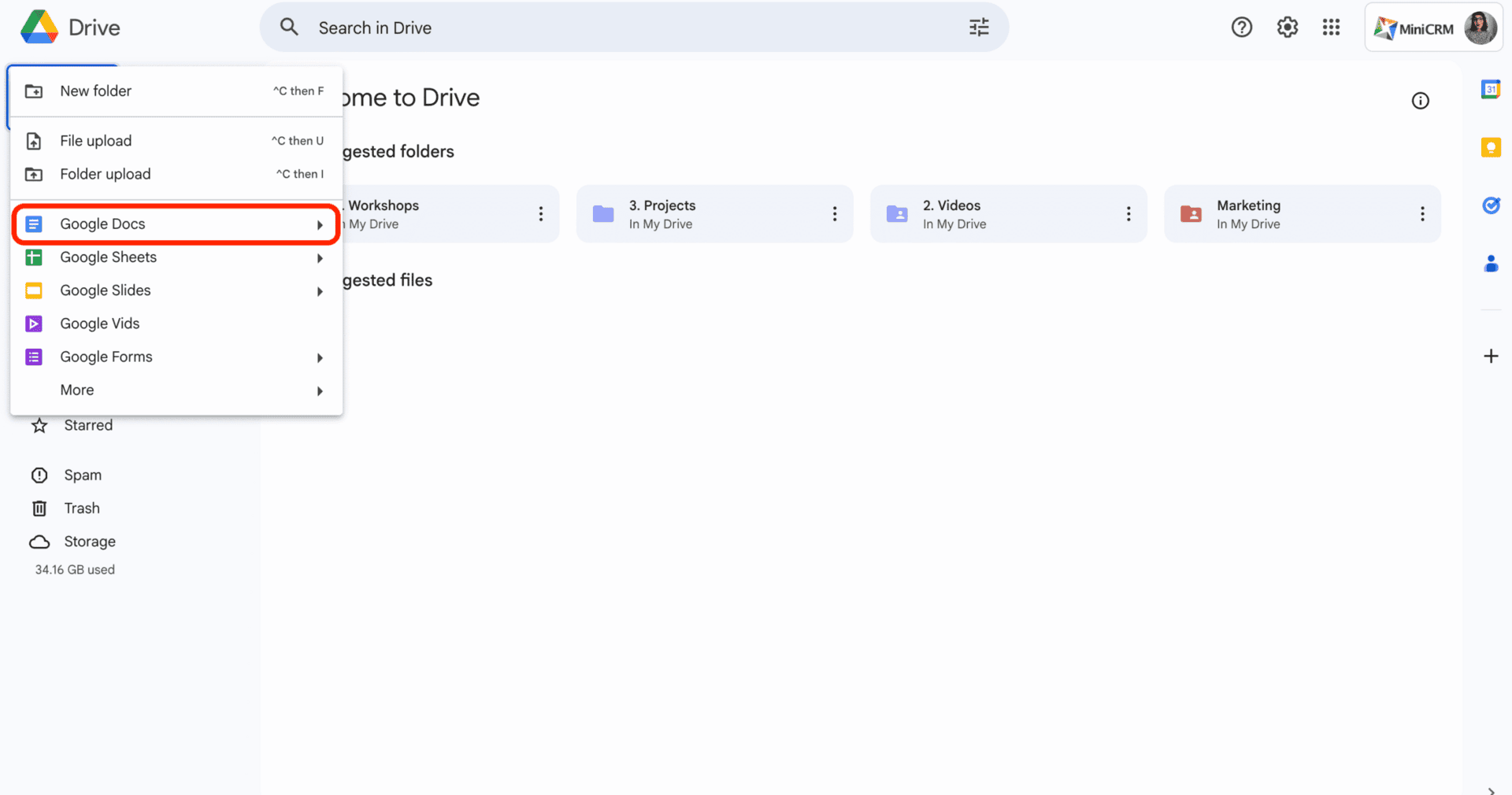This screenshot has height=795, width=1512.
Task: Expand the More submenu arrow
Action: tap(320, 391)
